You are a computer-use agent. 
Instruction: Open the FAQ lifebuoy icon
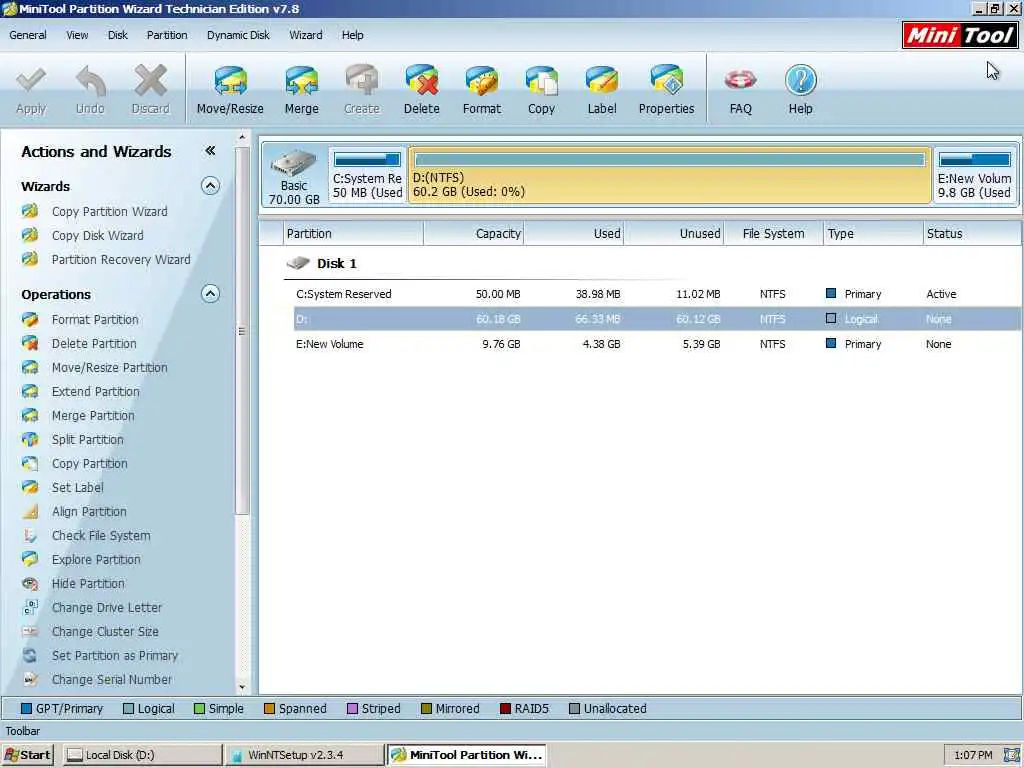740,80
